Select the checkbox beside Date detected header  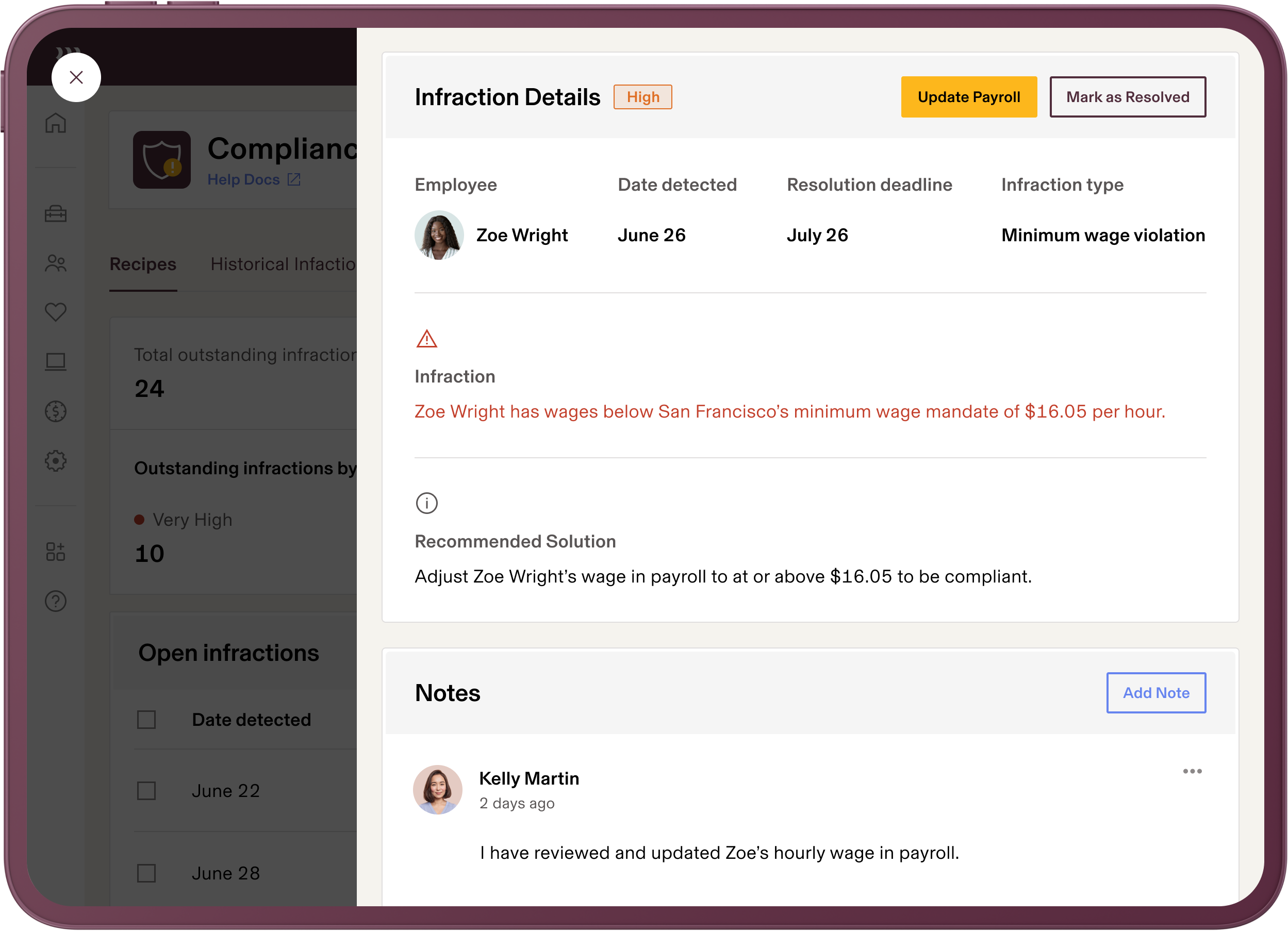(146, 719)
